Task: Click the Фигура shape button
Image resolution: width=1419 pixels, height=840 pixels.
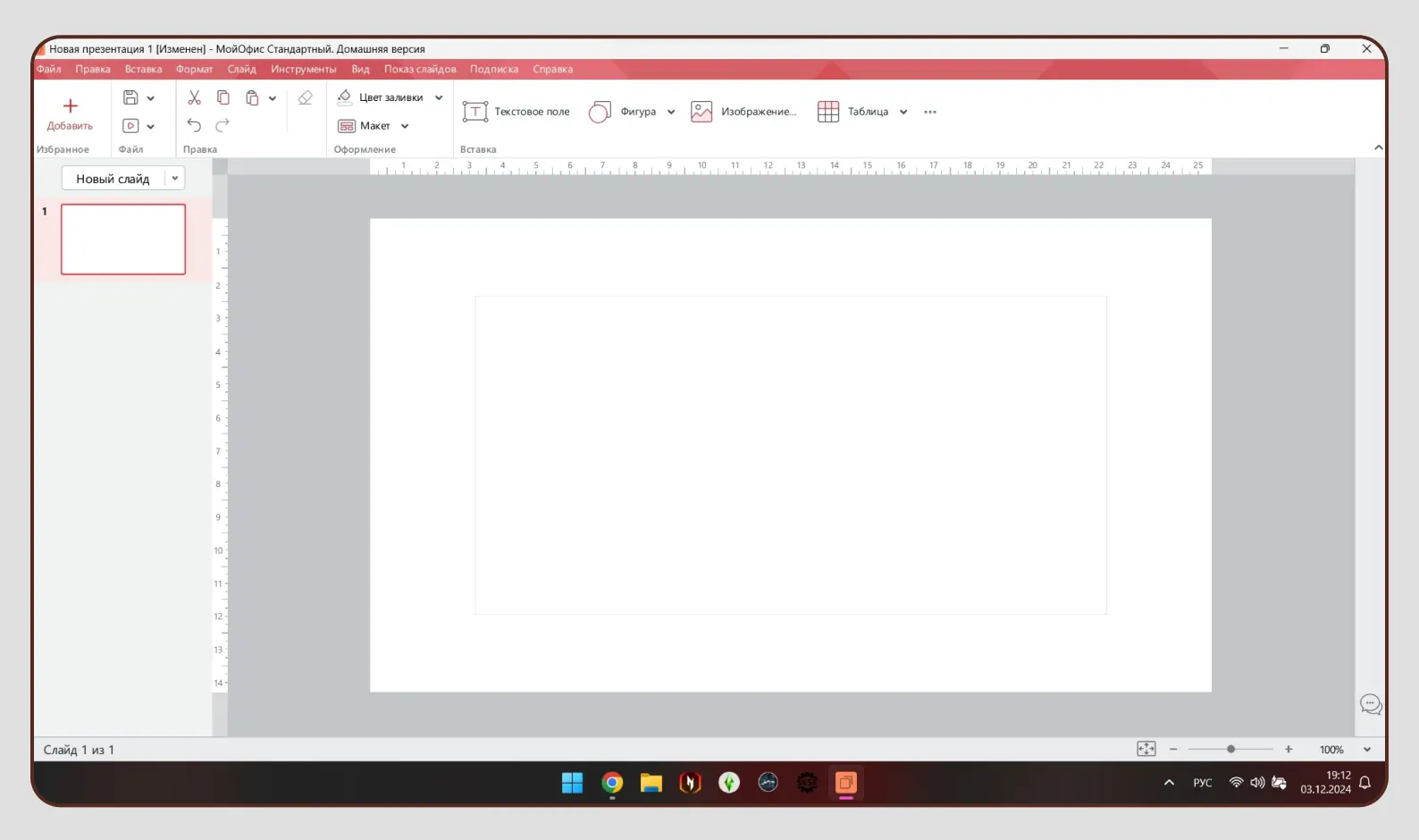Action: click(x=623, y=112)
